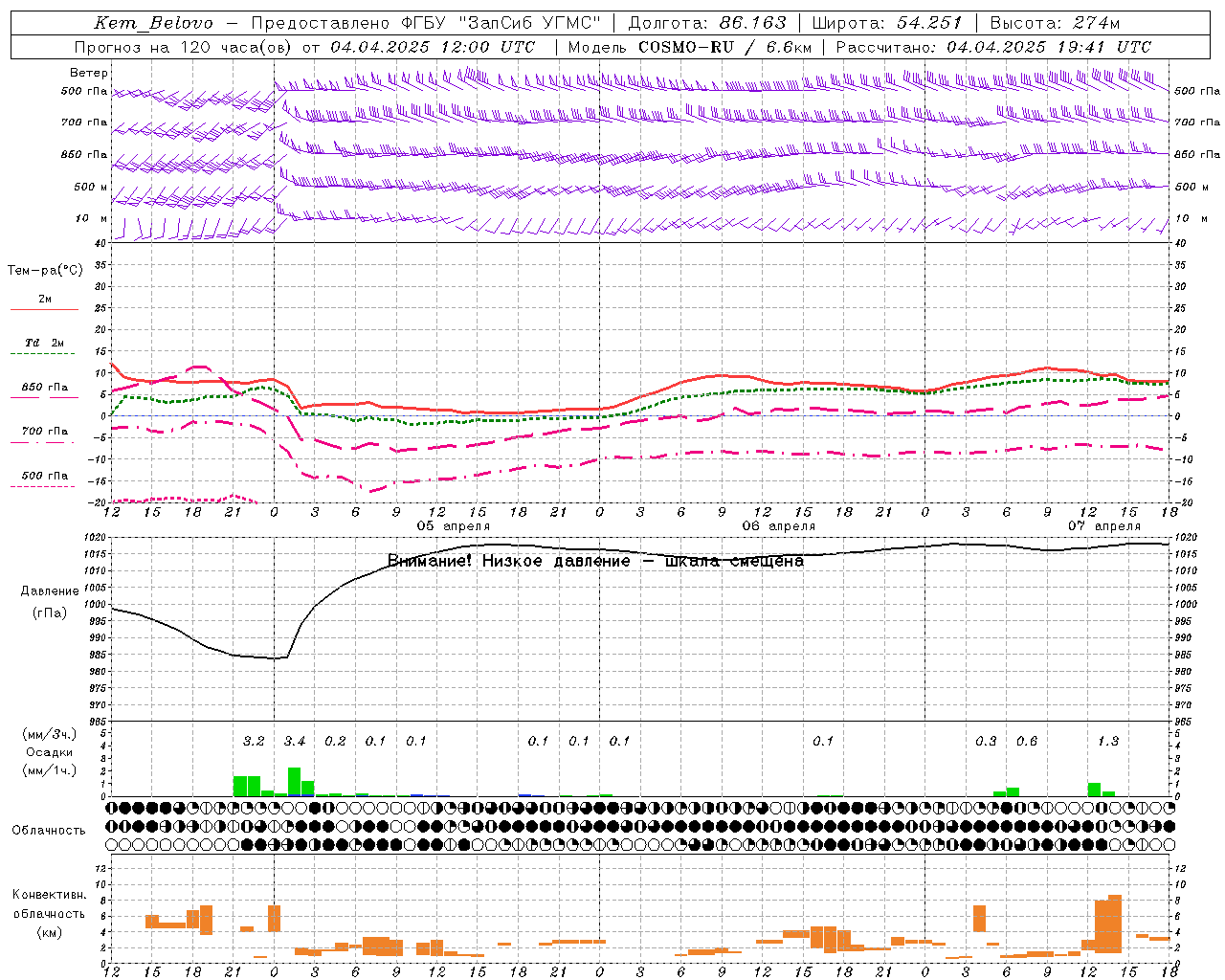Select the Td 2м dew point legend entry
Image resolution: width=1225 pixels, height=980 pixels.
[45, 343]
